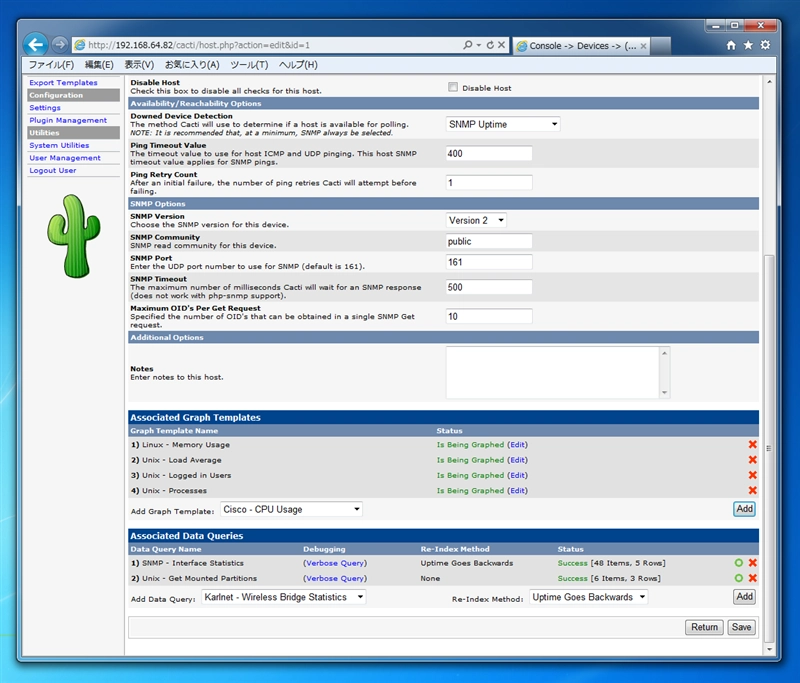The image size is (800, 683).
Task: Remove Unix - Load Average graph template
Action: pyautogui.click(x=752, y=460)
